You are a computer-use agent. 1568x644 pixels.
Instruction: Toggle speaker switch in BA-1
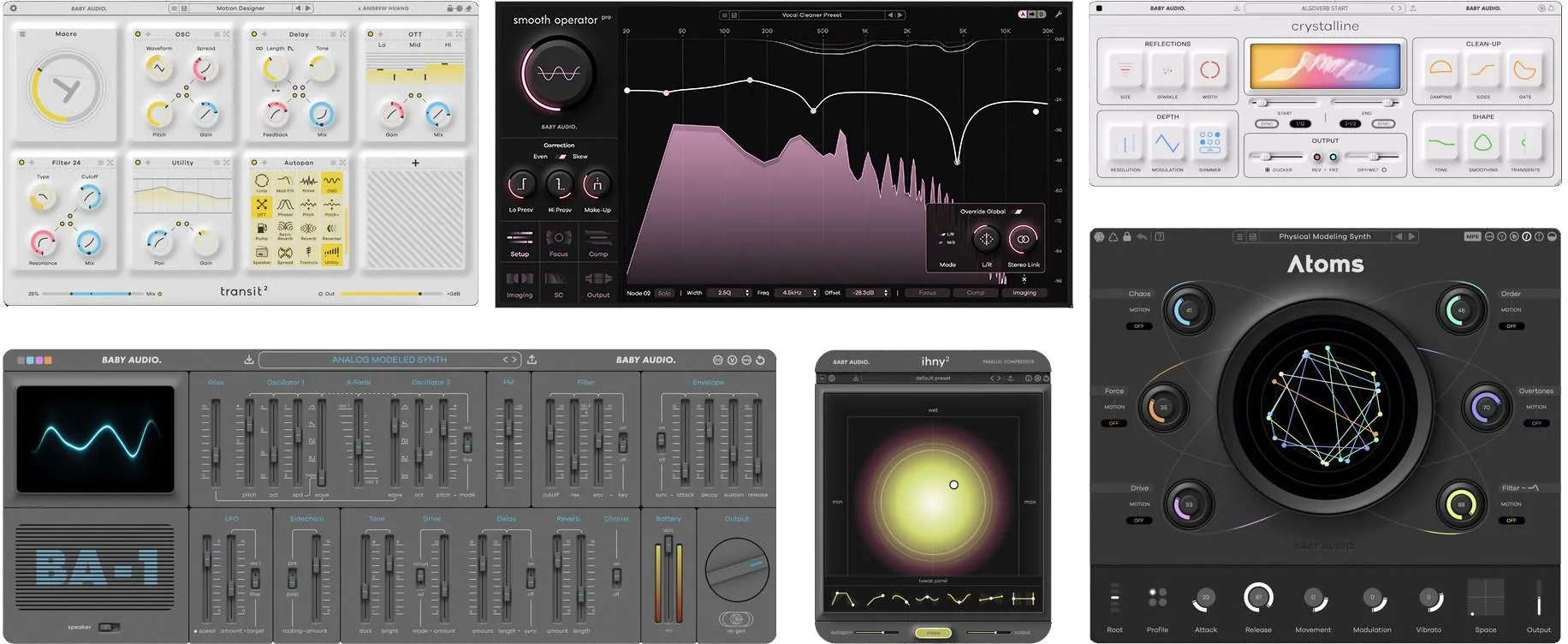tap(109, 627)
